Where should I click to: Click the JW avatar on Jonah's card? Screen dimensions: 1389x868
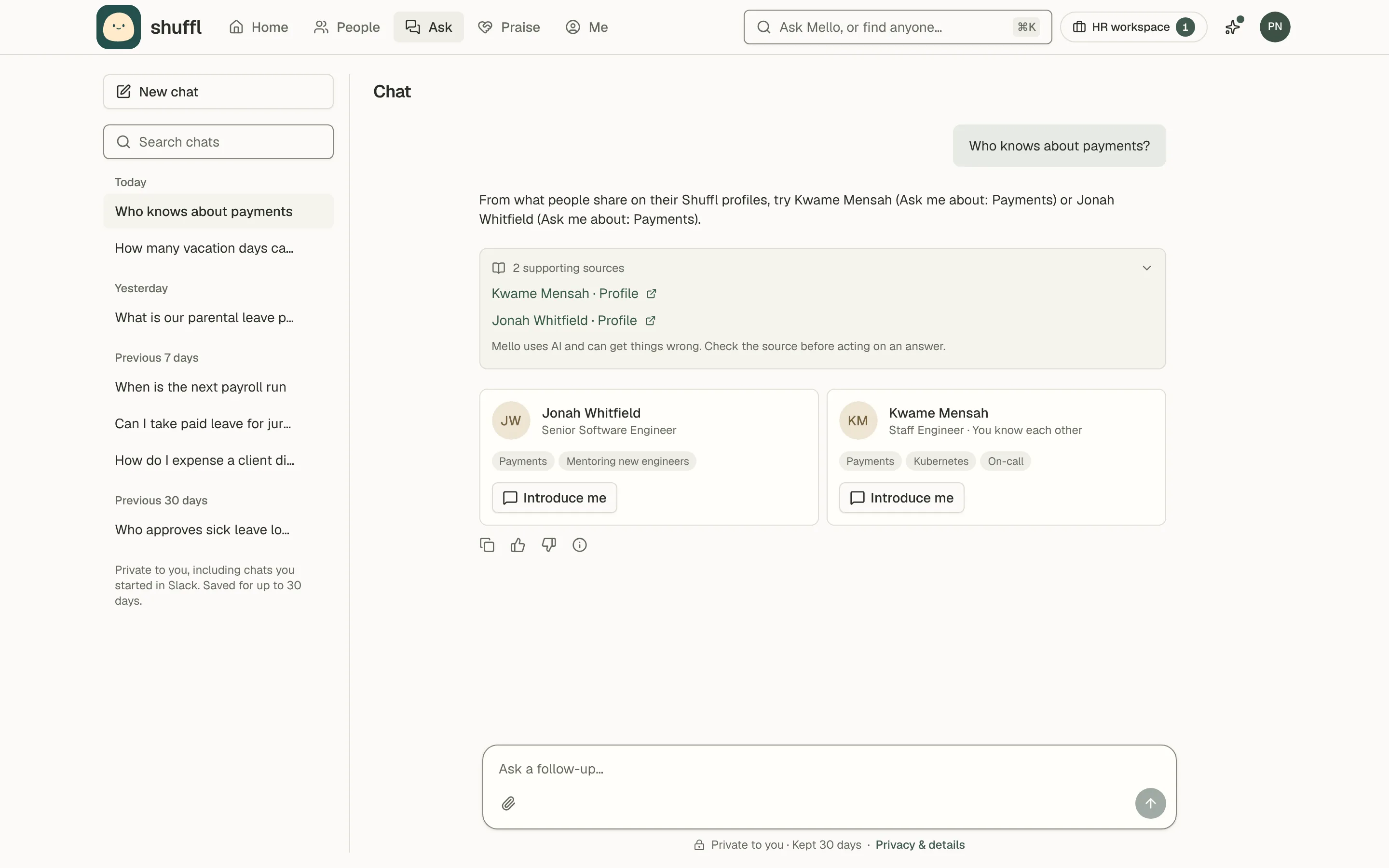pos(510,420)
